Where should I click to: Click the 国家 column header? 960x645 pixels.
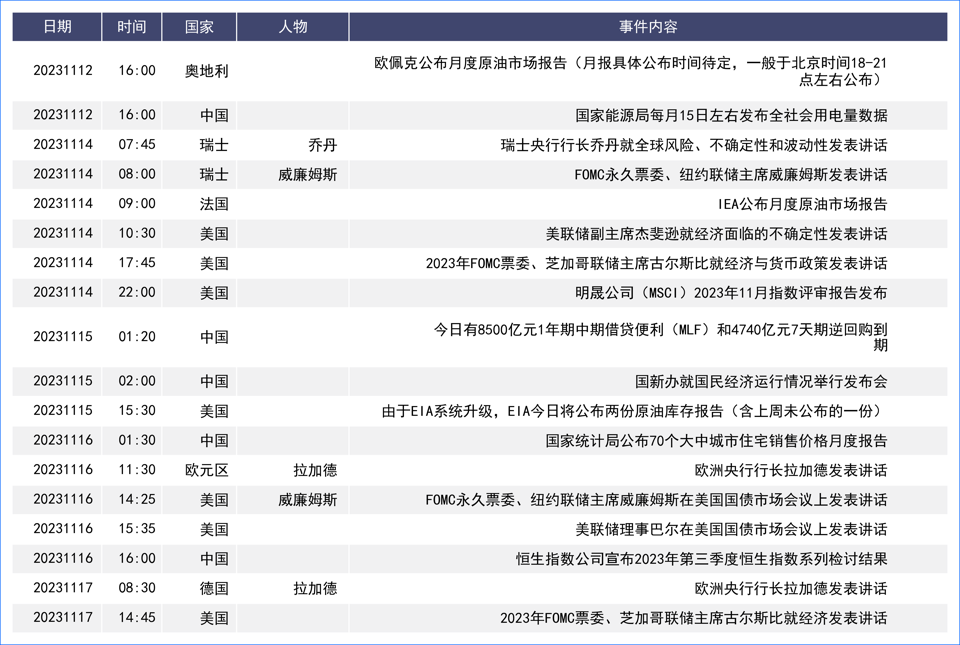pyautogui.click(x=199, y=26)
